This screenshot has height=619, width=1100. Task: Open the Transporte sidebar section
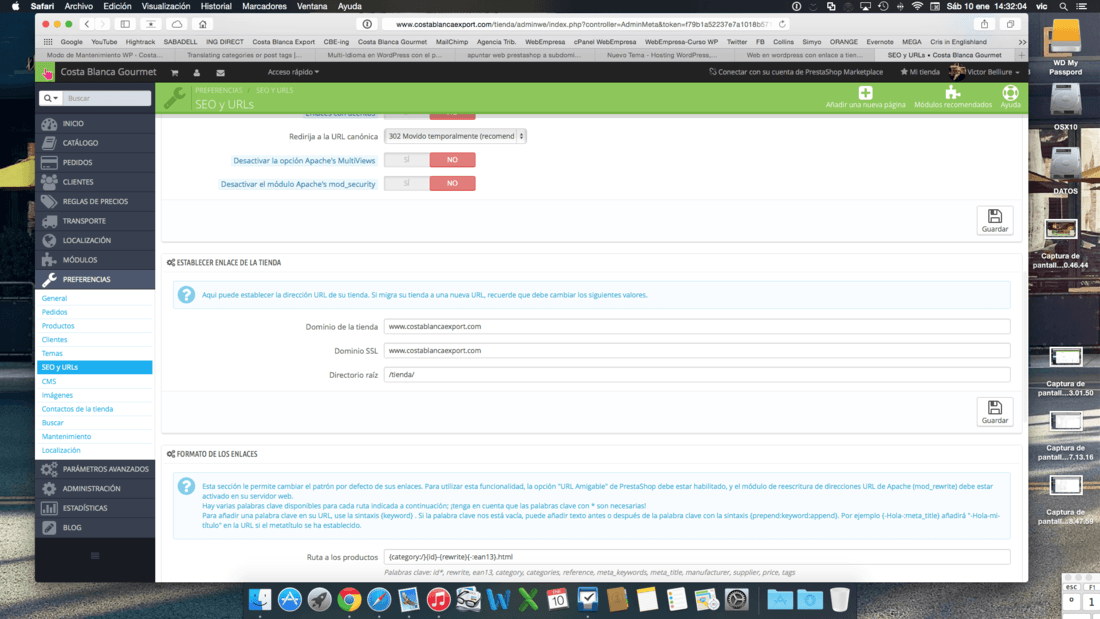coord(95,221)
